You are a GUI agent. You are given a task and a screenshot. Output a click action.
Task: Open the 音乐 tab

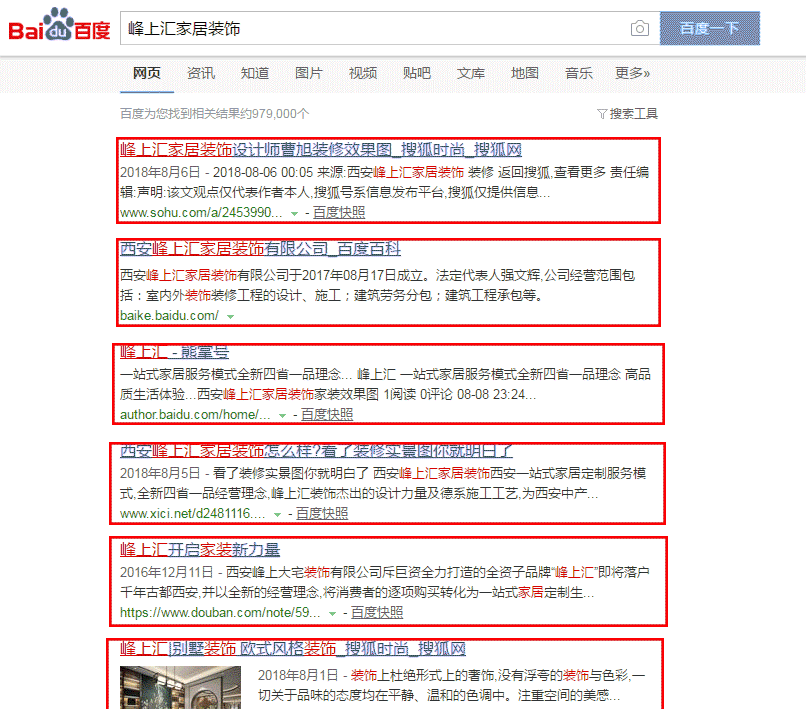[x=579, y=74]
